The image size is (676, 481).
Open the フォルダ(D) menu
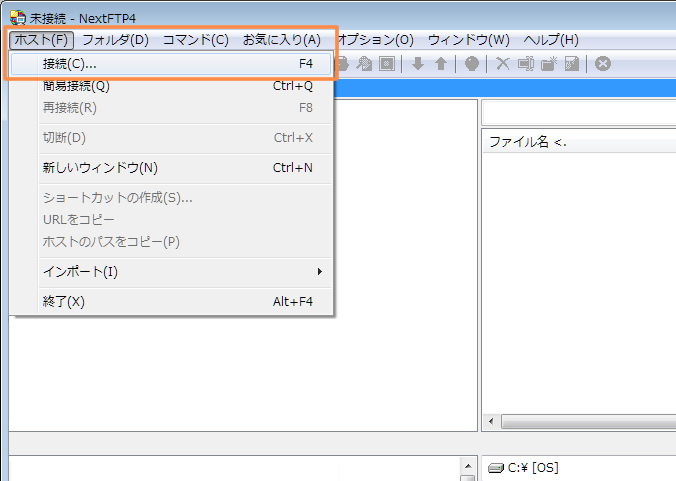pos(115,40)
